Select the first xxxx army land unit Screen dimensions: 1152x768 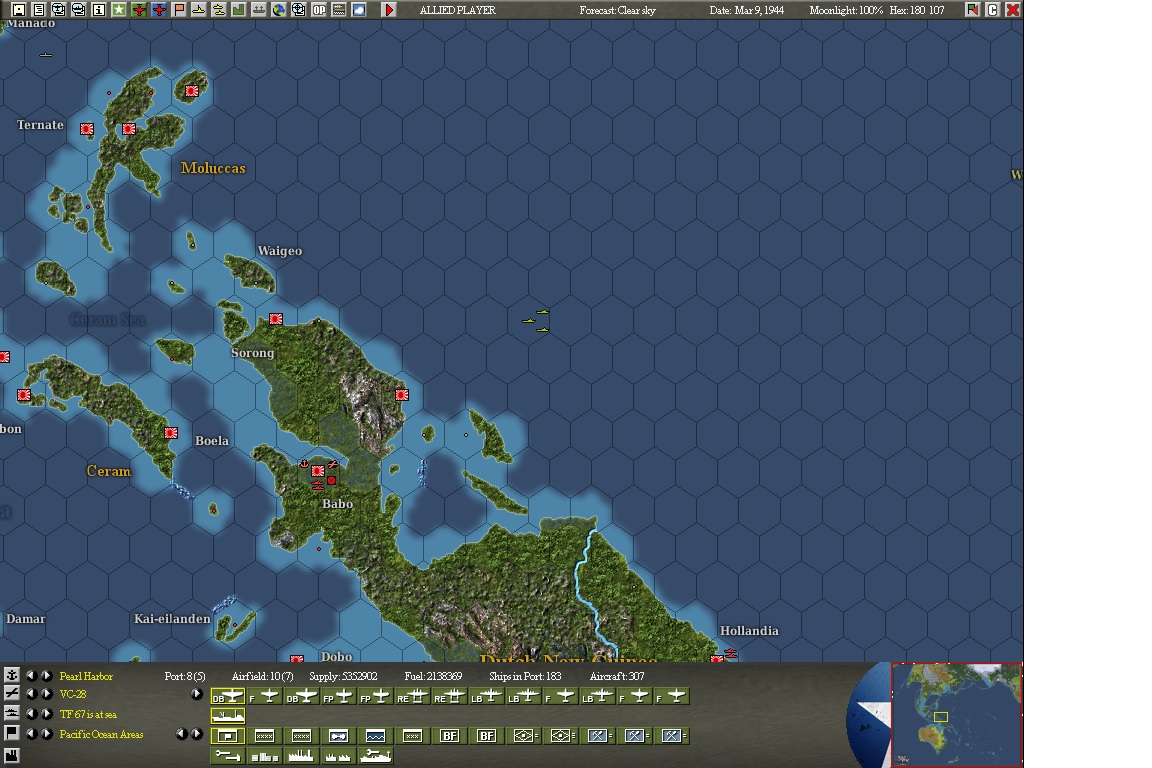pos(264,736)
